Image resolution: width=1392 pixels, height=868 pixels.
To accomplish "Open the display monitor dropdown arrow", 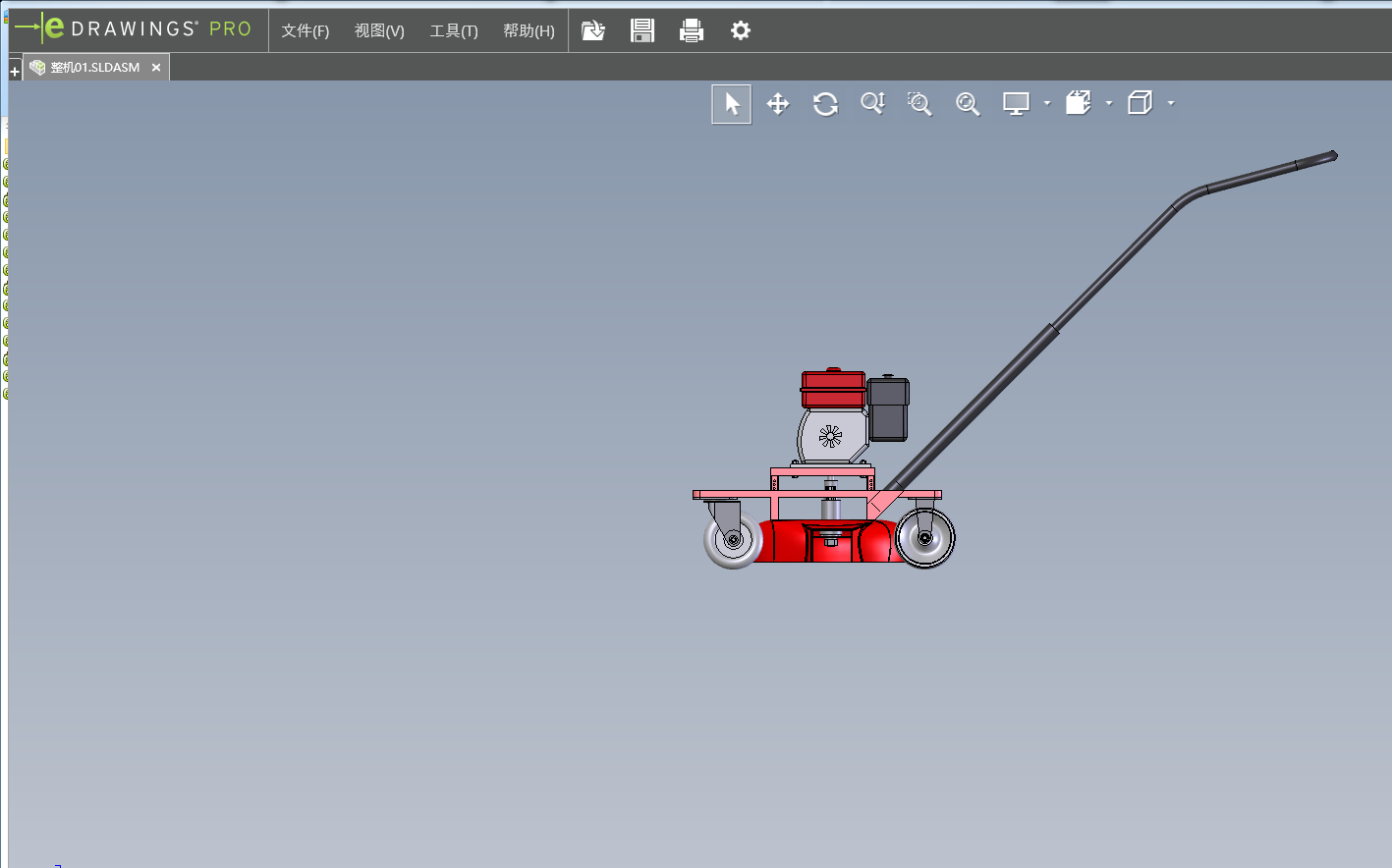I will 1047,103.
